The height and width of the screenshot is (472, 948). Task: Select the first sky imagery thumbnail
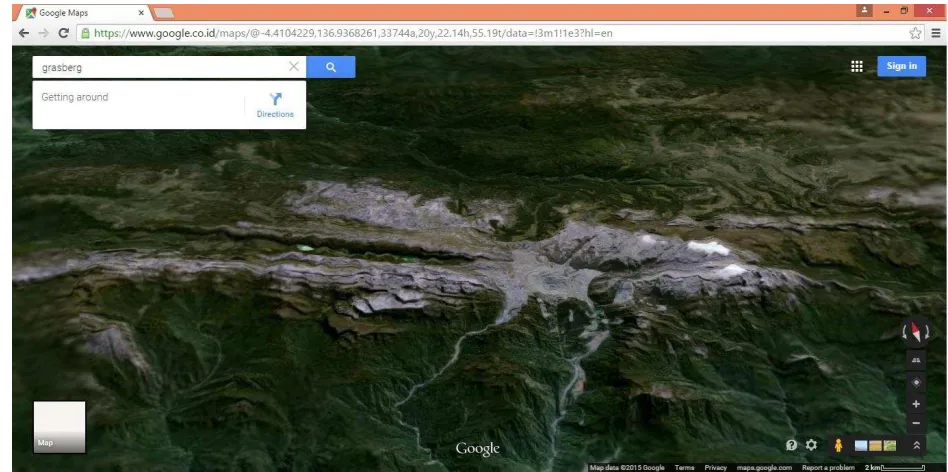coord(861,446)
